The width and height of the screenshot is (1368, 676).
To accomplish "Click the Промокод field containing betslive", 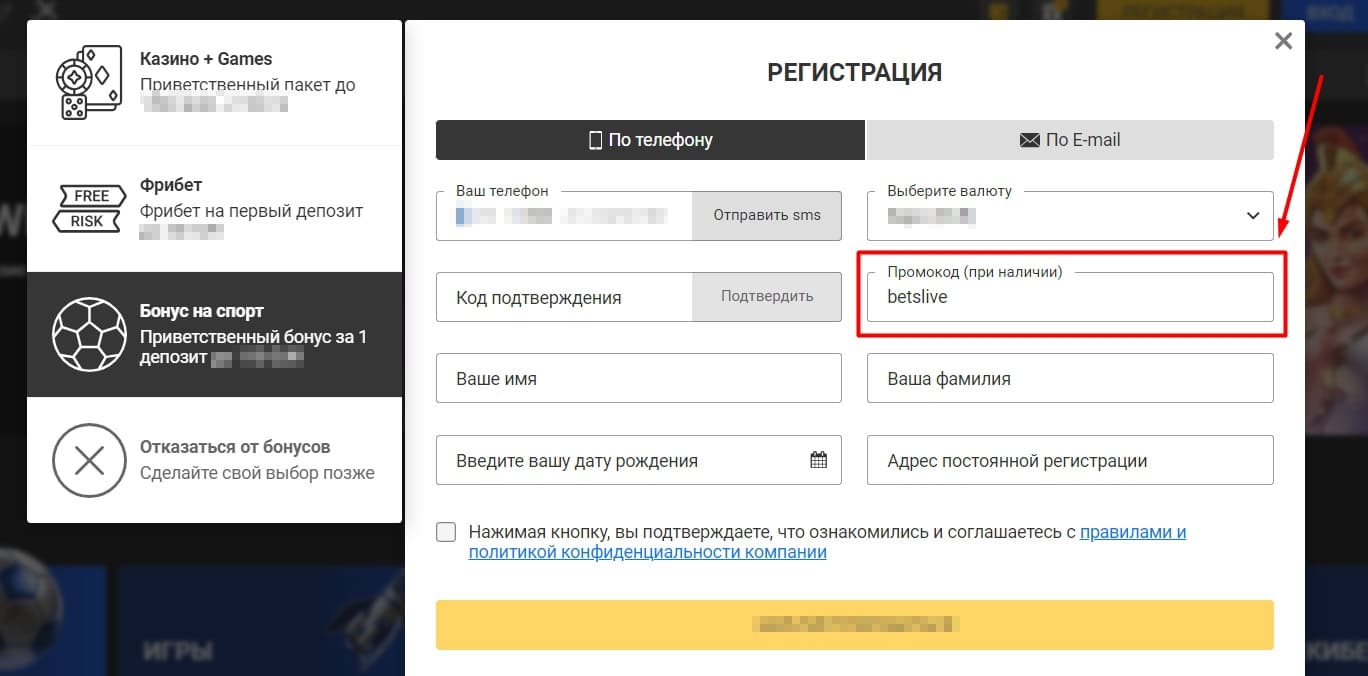I will coord(1070,297).
